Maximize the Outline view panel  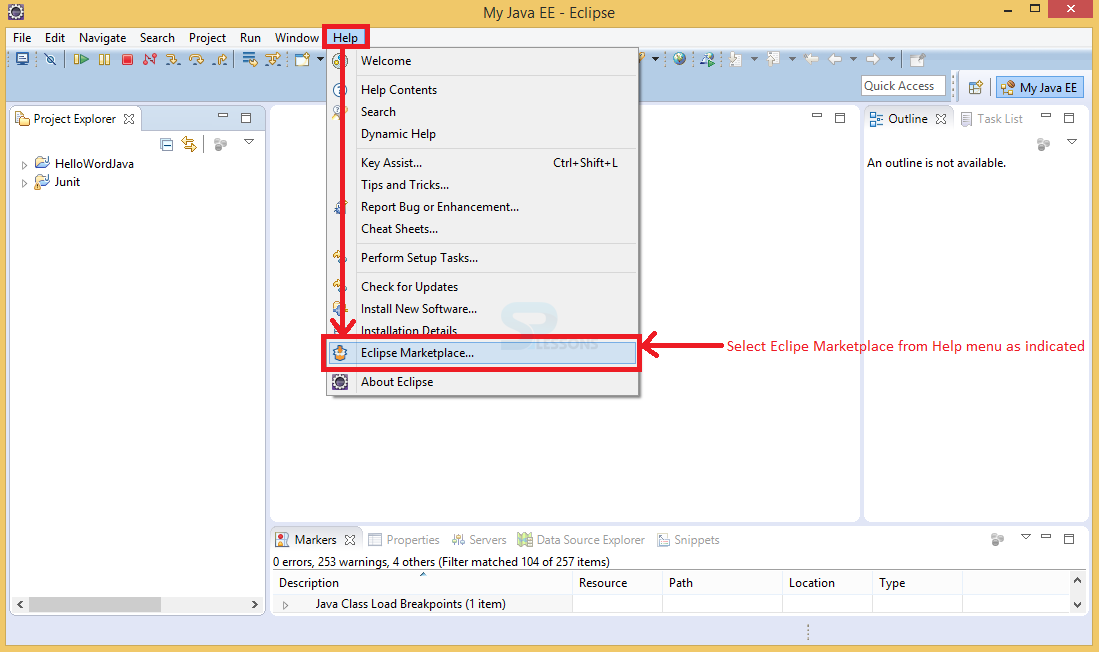click(1069, 118)
